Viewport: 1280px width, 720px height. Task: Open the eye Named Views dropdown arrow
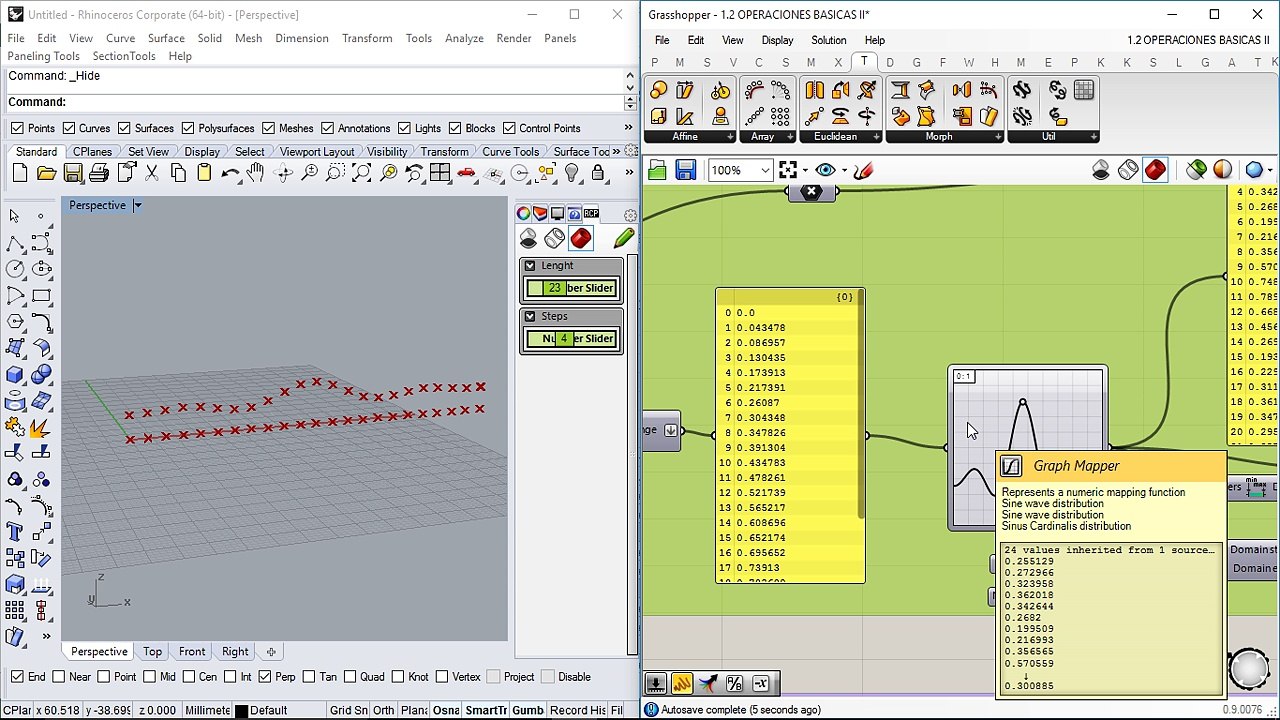click(843, 171)
